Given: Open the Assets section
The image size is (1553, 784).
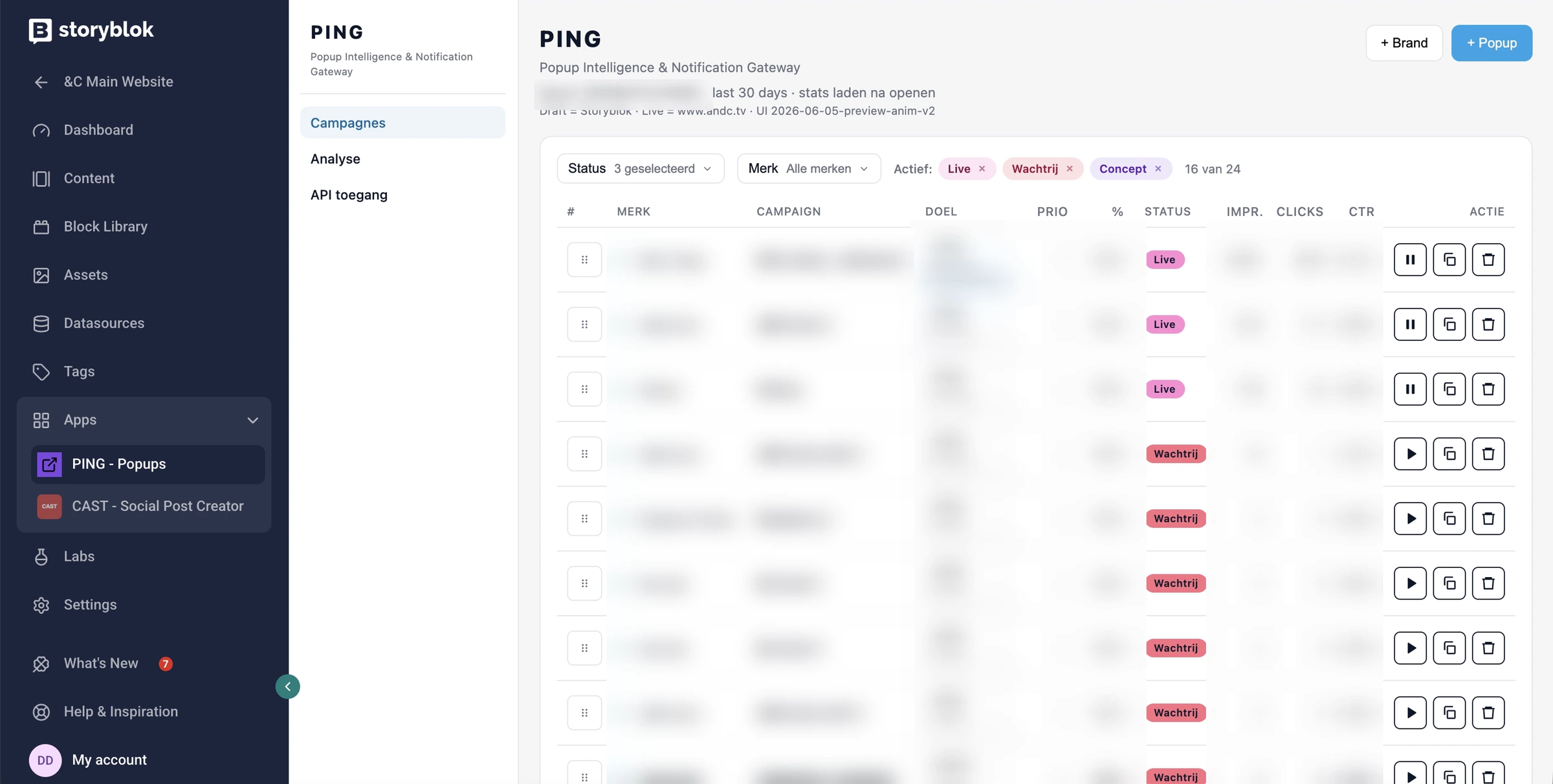Looking at the screenshot, I should (x=70, y=275).
